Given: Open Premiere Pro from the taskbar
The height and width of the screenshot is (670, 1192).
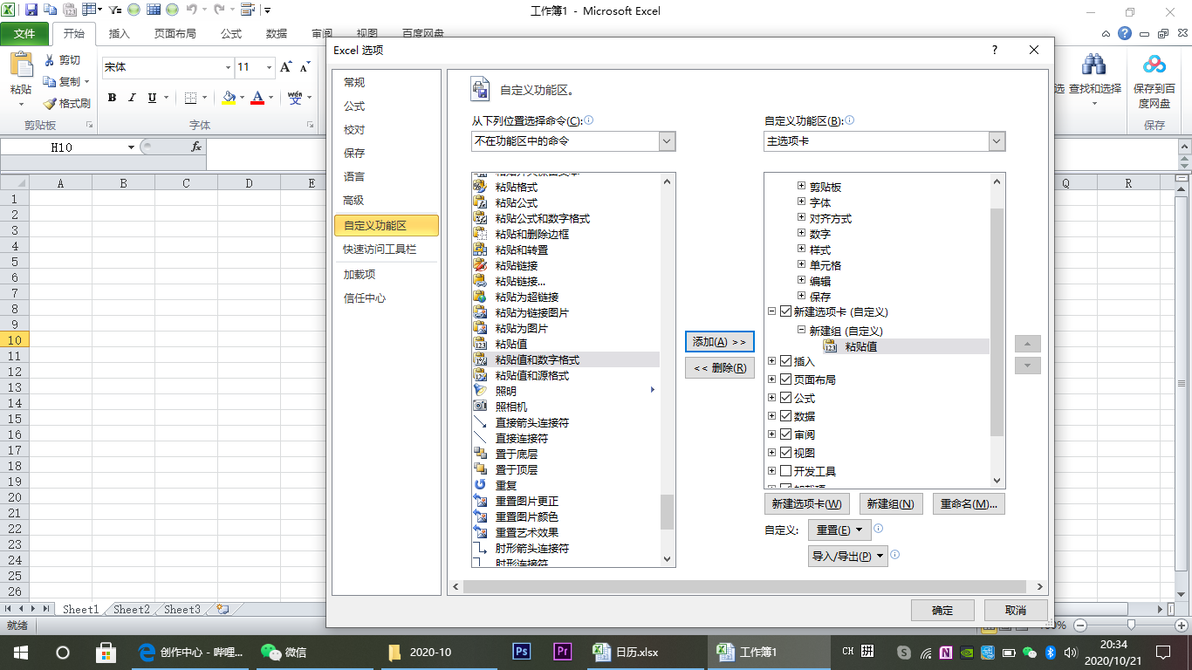Looking at the screenshot, I should click(563, 652).
